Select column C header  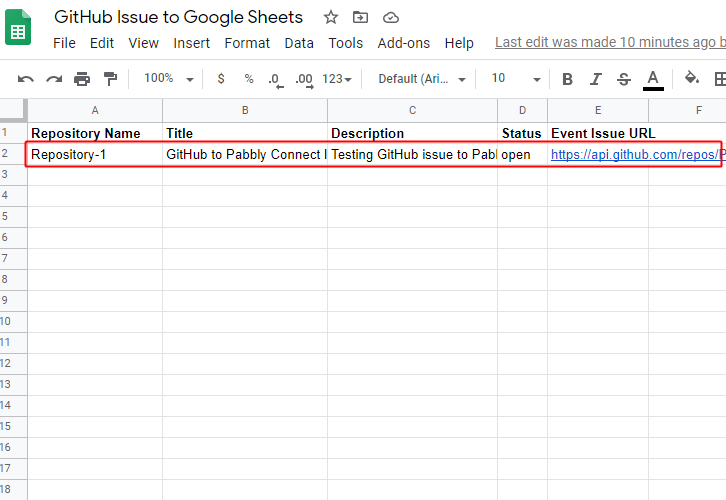tap(413, 110)
